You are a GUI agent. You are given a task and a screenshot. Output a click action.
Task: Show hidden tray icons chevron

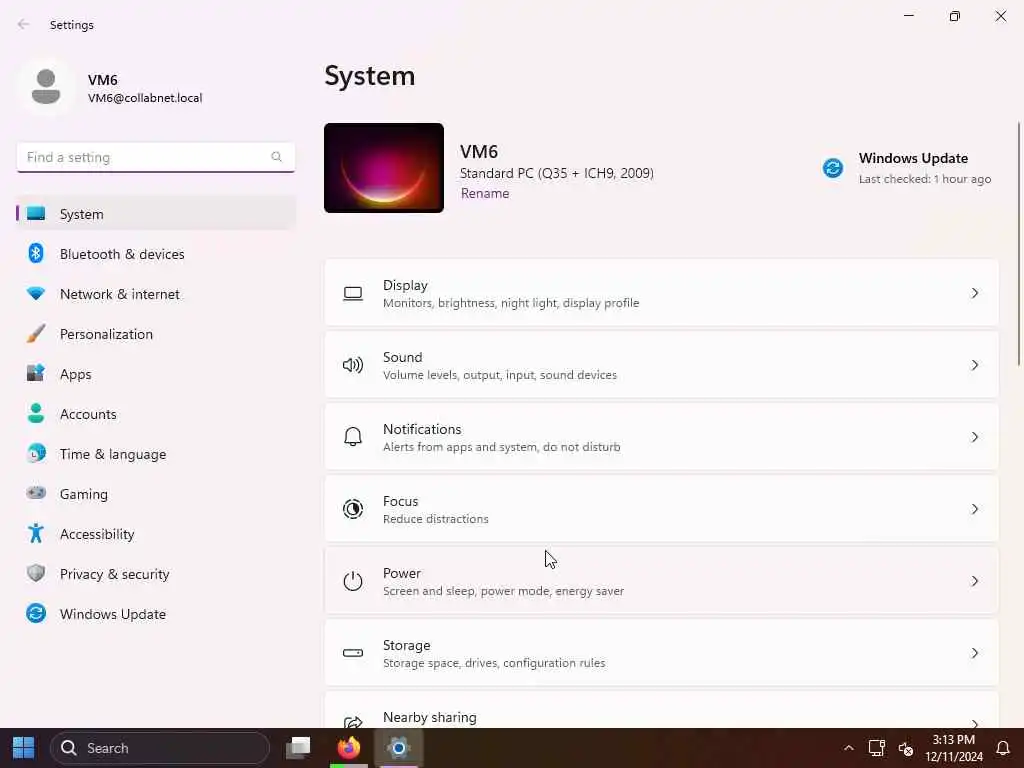point(848,748)
